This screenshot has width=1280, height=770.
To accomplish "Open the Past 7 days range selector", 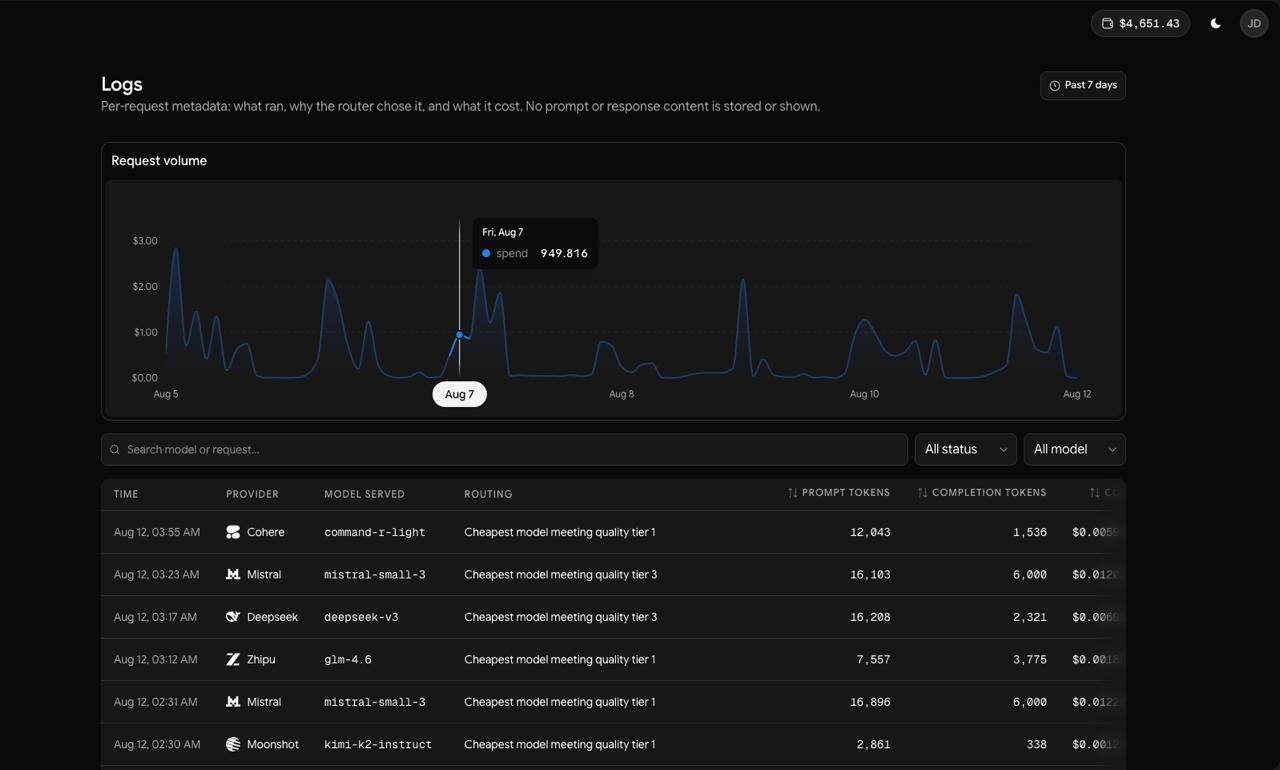I will pos(1083,85).
